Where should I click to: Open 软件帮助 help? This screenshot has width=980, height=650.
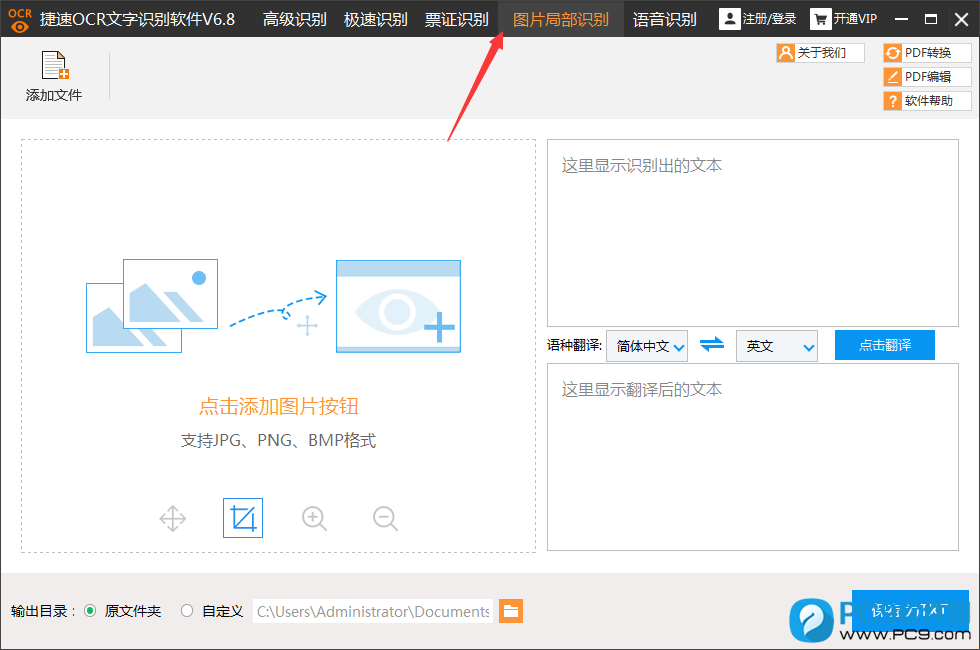click(x=927, y=101)
